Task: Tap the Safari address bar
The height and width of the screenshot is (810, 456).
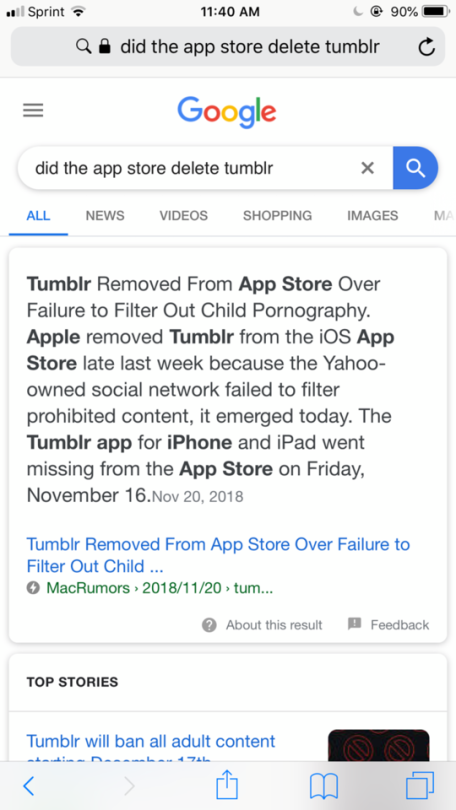Action: coord(228,47)
